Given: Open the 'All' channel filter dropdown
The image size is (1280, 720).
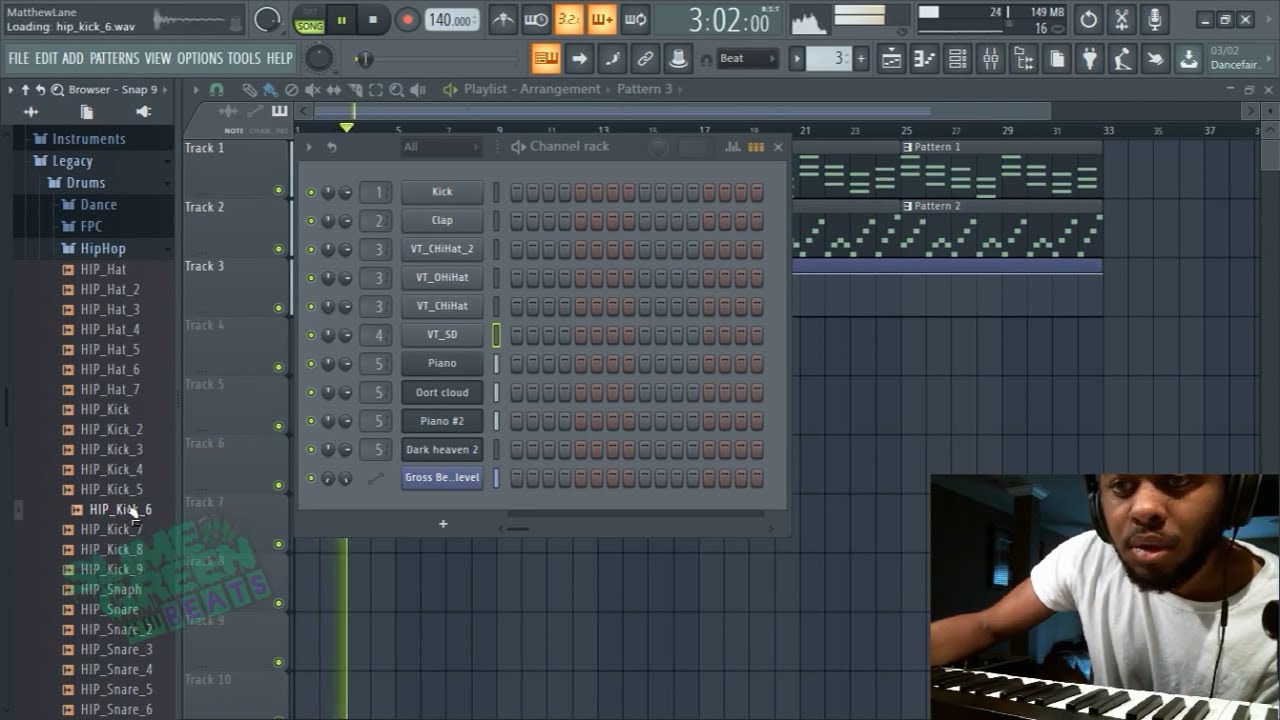Looking at the screenshot, I should [x=441, y=147].
